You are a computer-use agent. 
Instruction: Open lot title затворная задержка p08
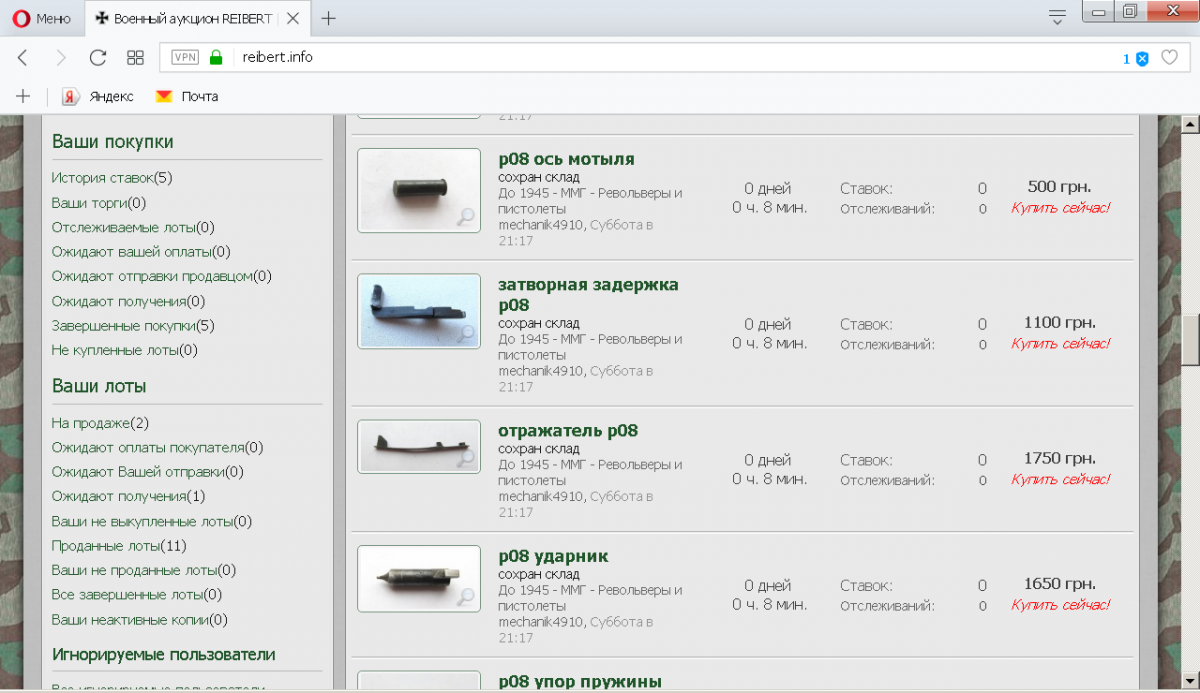click(x=588, y=294)
